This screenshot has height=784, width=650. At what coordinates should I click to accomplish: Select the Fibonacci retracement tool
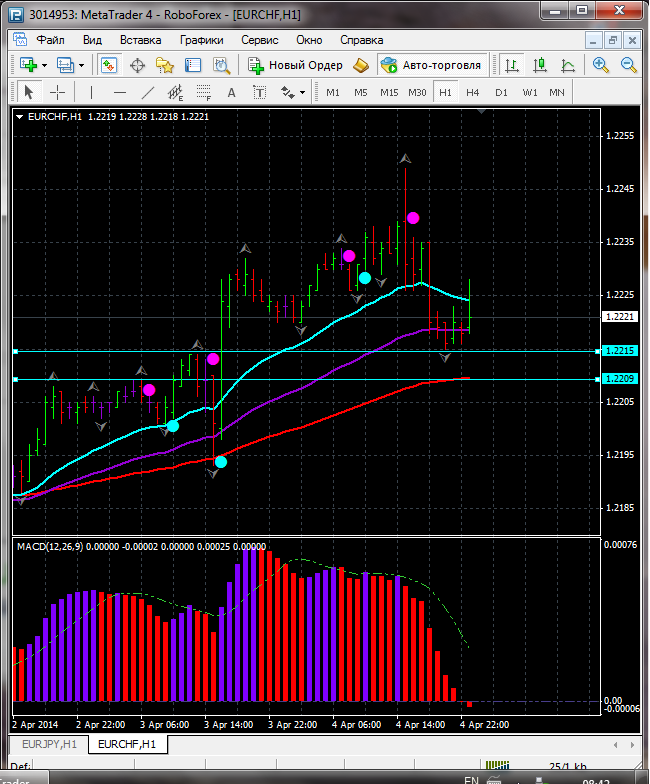204,92
